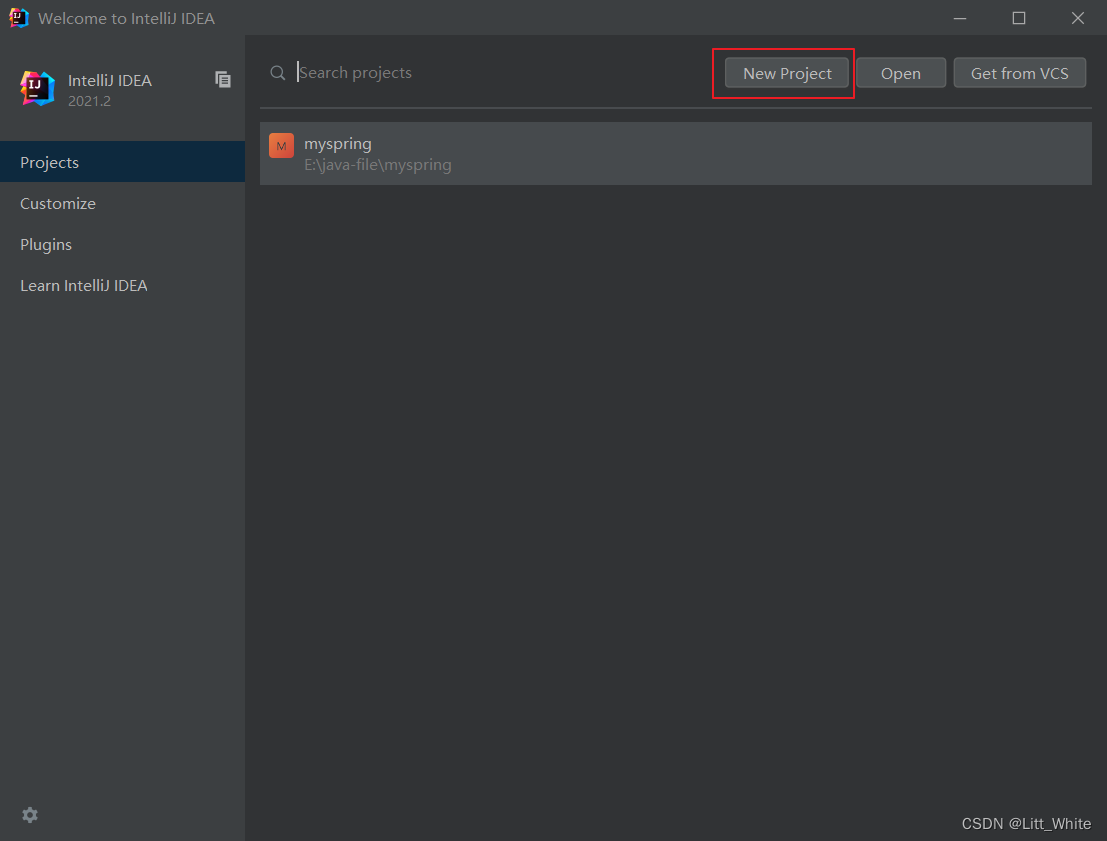The image size is (1107, 841).
Task: Click the search magnifier icon
Action: (x=277, y=73)
